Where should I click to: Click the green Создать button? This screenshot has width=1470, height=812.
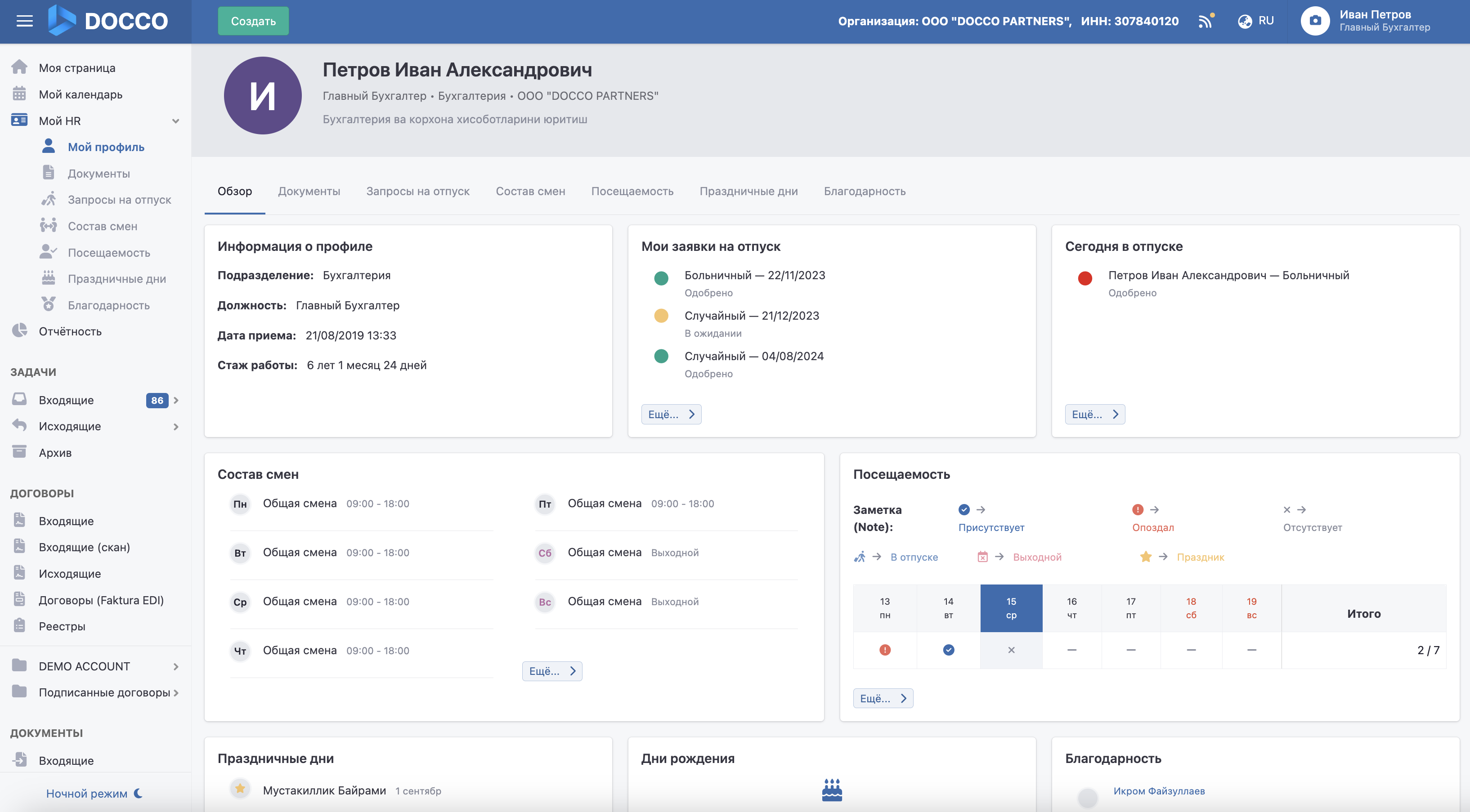coord(253,21)
